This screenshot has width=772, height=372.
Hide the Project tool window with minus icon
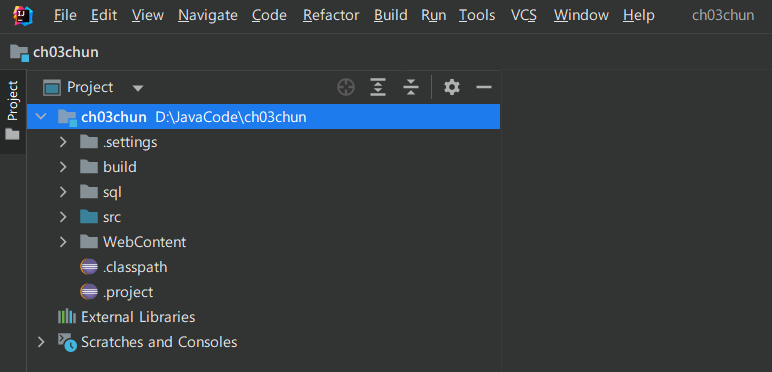click(484, 88)
